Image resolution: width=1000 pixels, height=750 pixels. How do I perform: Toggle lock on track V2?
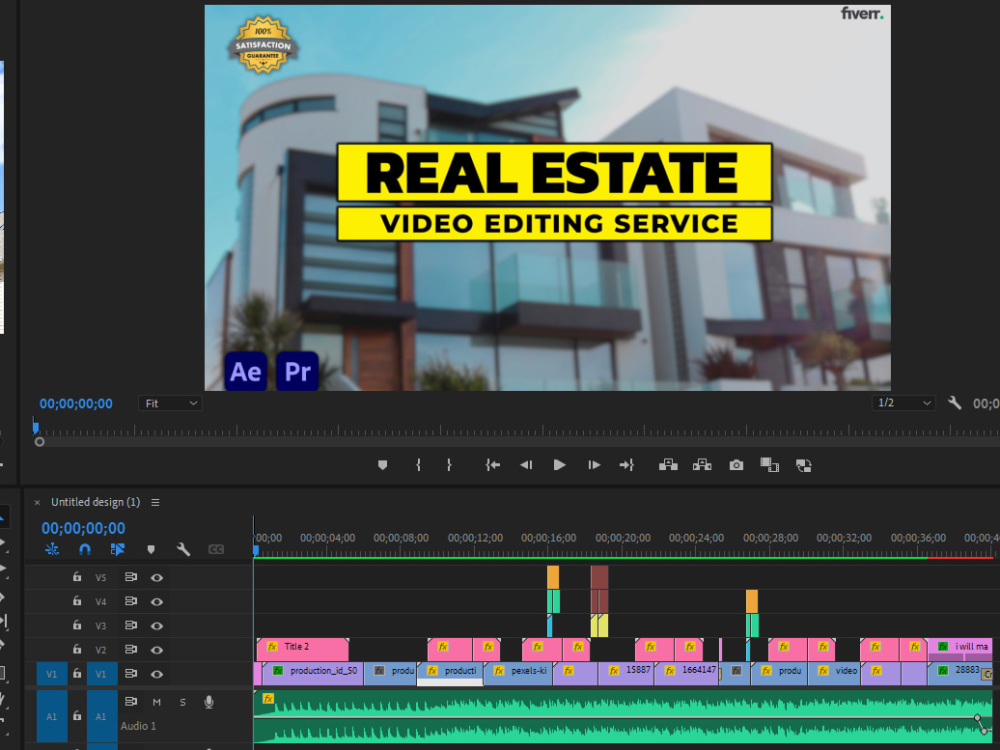click(x=77, y=649)
